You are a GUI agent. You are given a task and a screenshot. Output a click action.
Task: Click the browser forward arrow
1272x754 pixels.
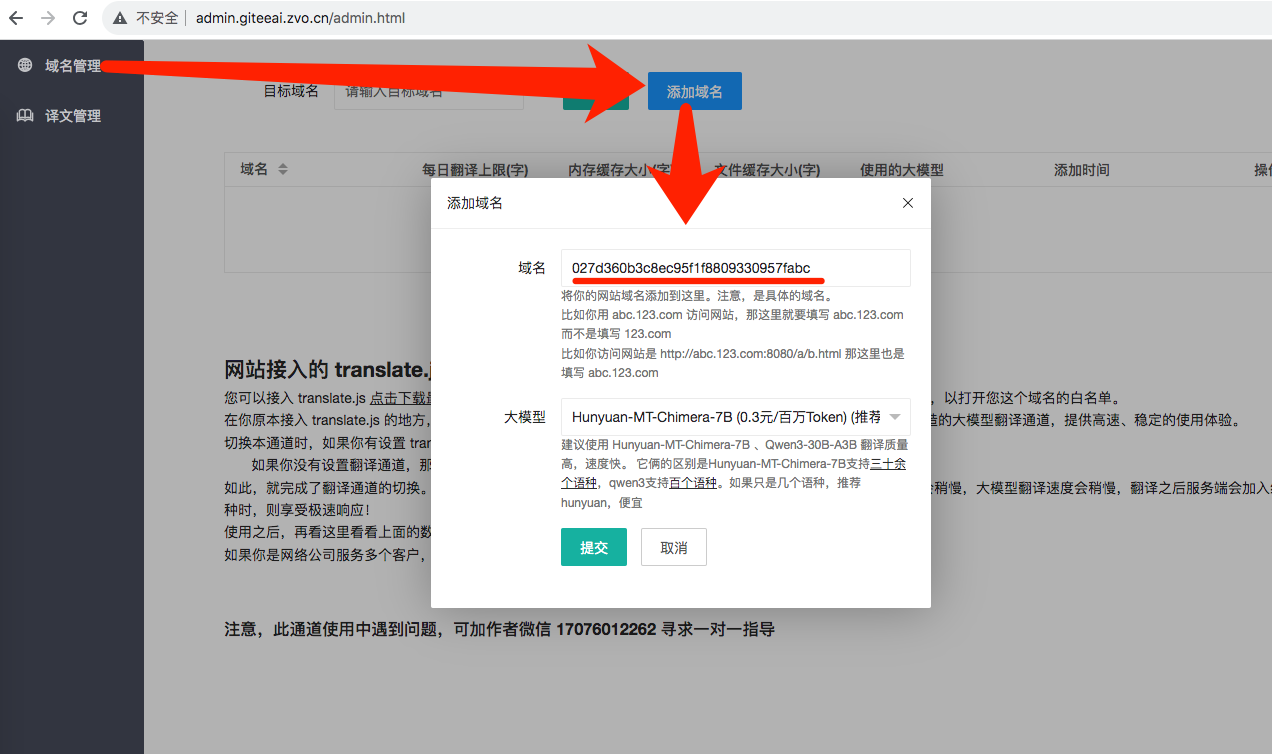(48, 18)
